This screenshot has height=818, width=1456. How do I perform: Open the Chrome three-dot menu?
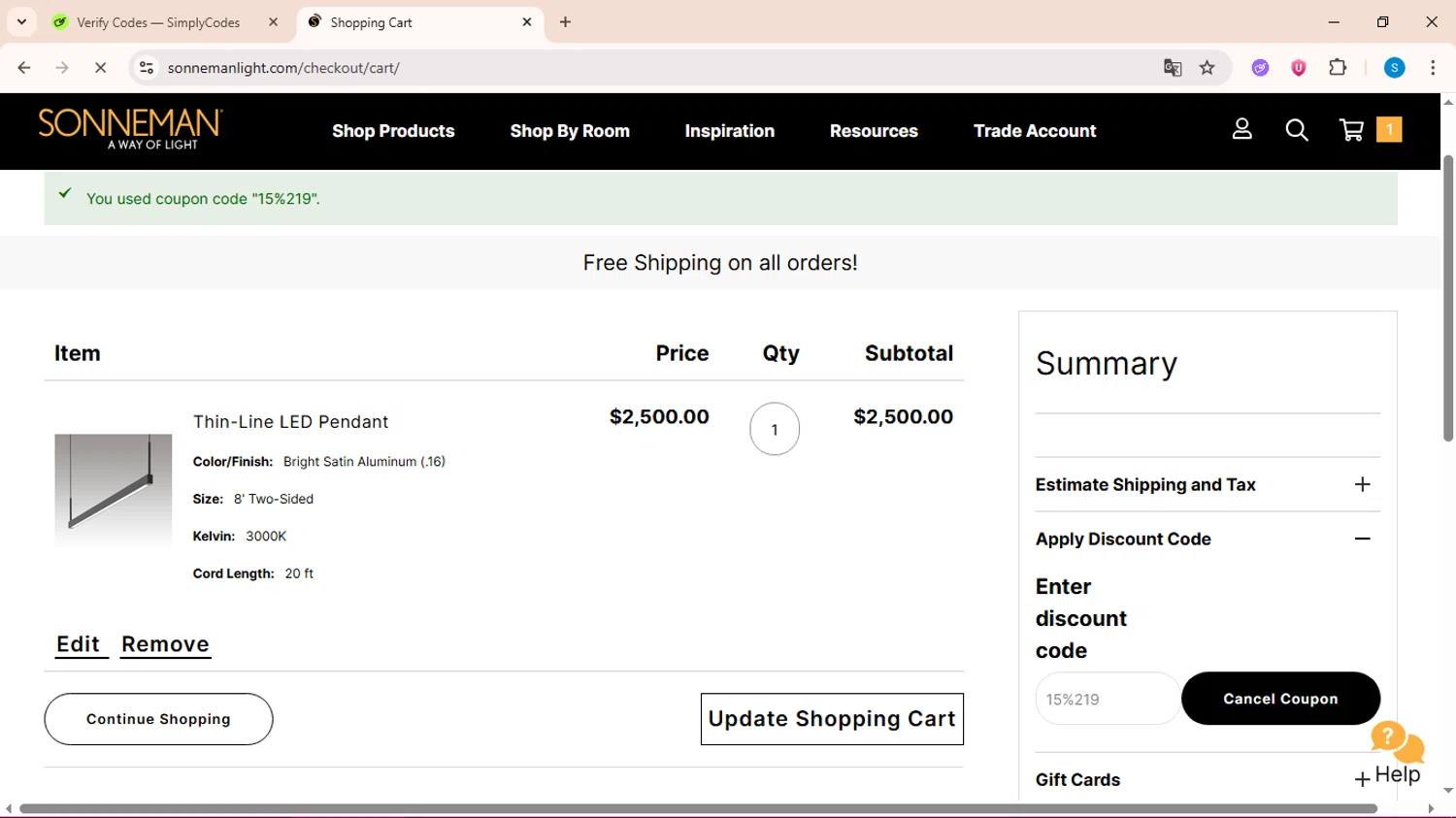click(x=1433, y=68)
